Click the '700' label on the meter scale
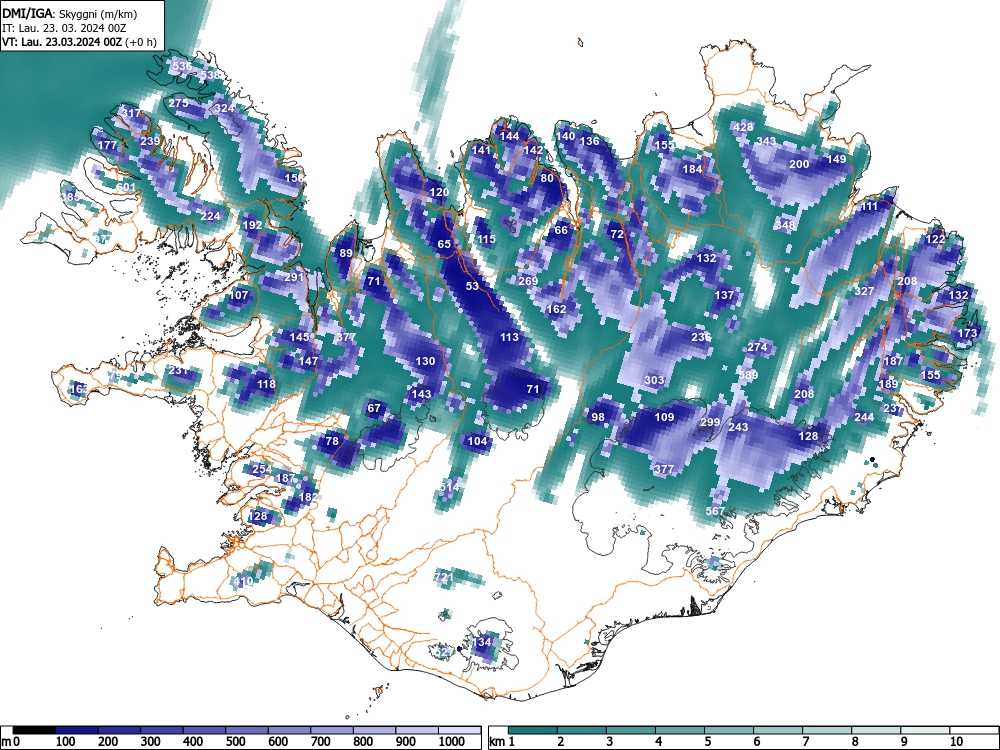1000x750 pixels. 320,742
